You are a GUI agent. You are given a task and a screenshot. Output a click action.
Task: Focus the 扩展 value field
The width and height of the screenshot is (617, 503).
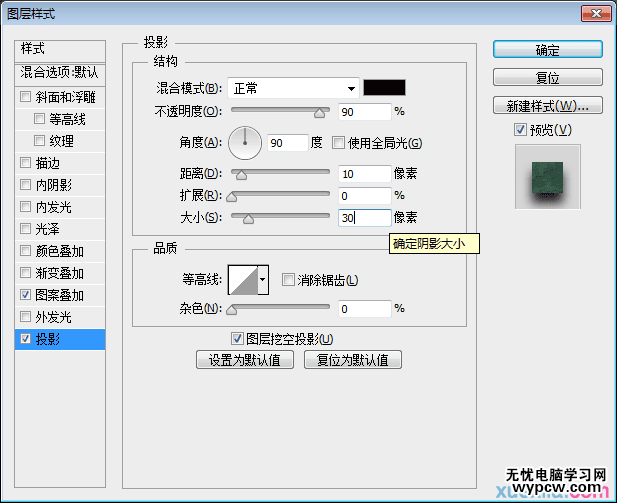(365, 196)
